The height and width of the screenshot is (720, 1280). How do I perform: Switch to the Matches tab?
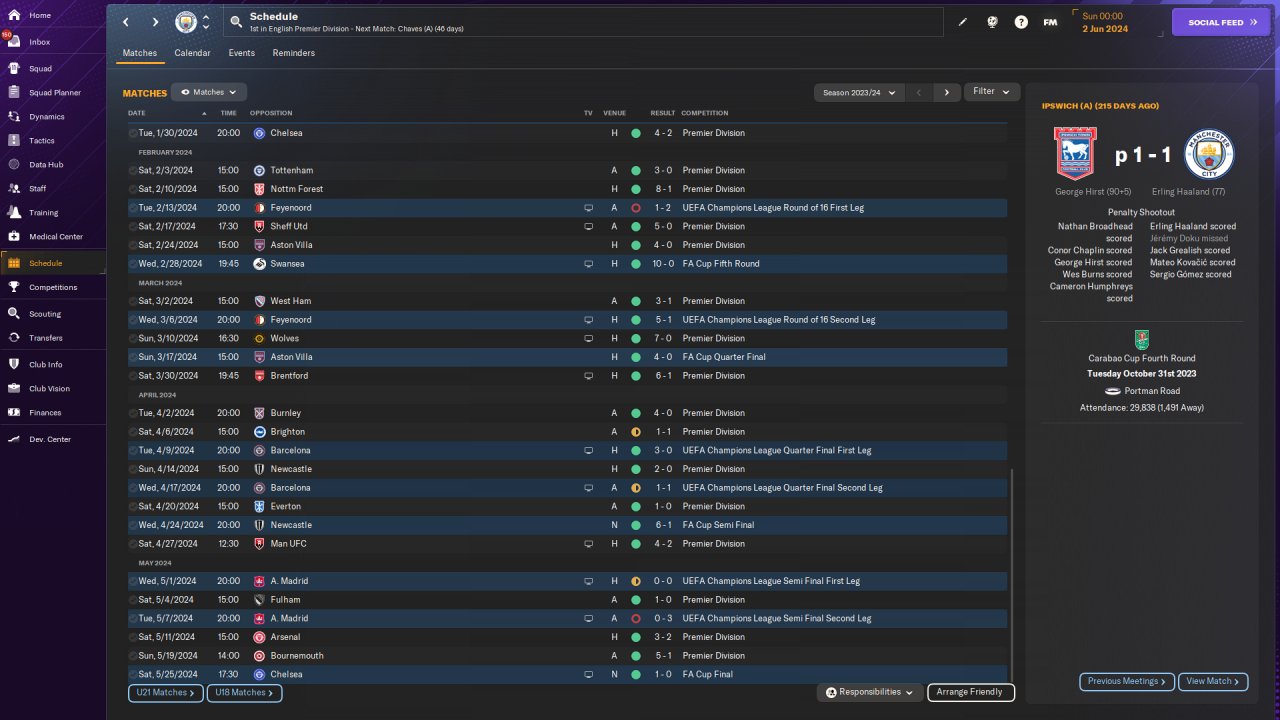click(140, 53)
